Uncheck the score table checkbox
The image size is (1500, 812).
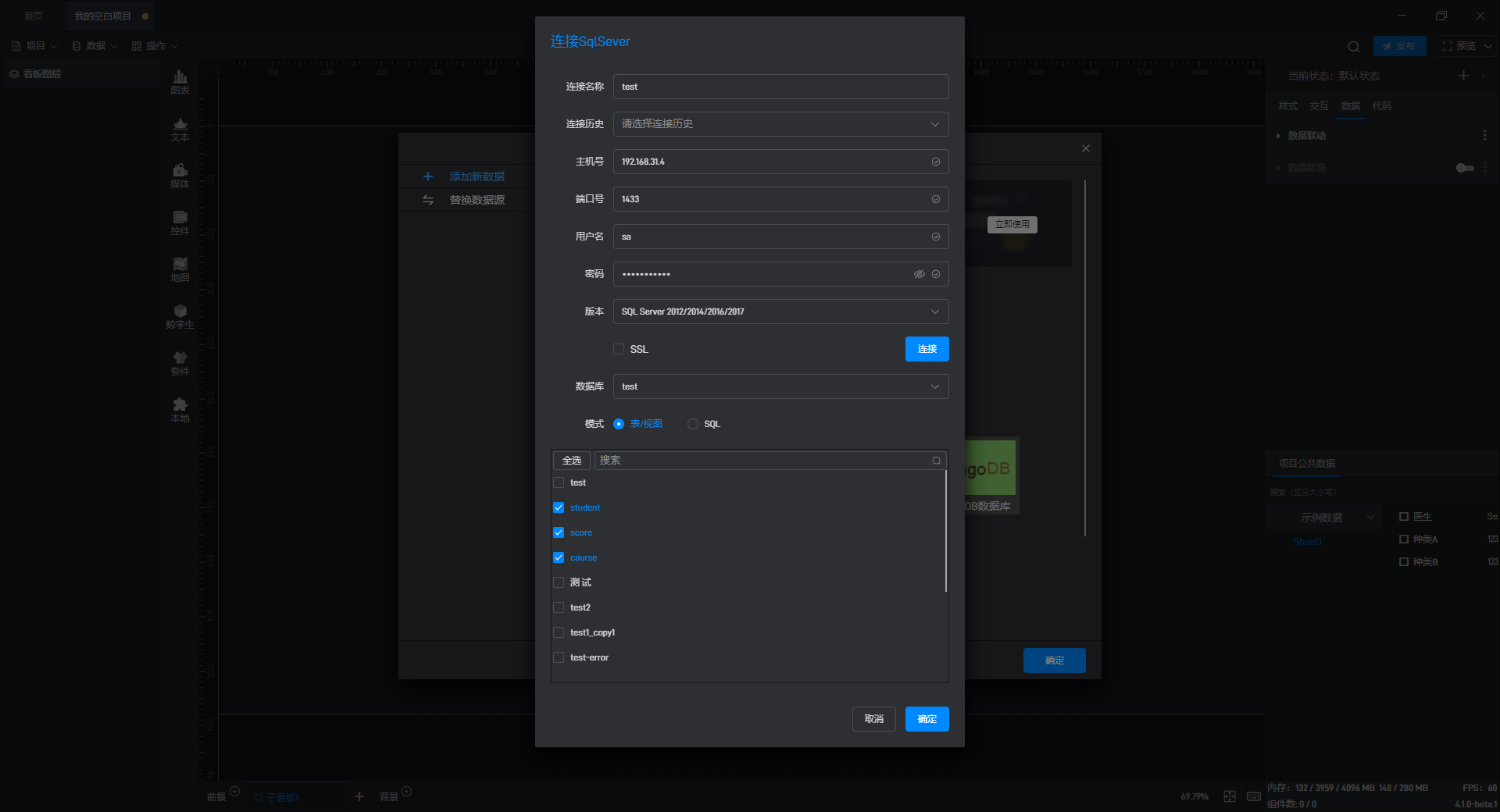[x=559, y=532]
